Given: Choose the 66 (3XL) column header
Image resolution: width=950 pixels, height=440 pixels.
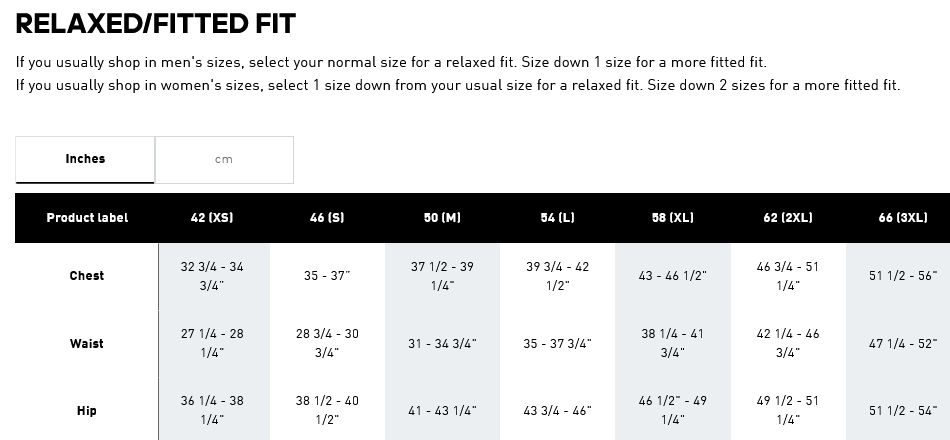Looking at the screenshot, I should (x=902, y=217).
